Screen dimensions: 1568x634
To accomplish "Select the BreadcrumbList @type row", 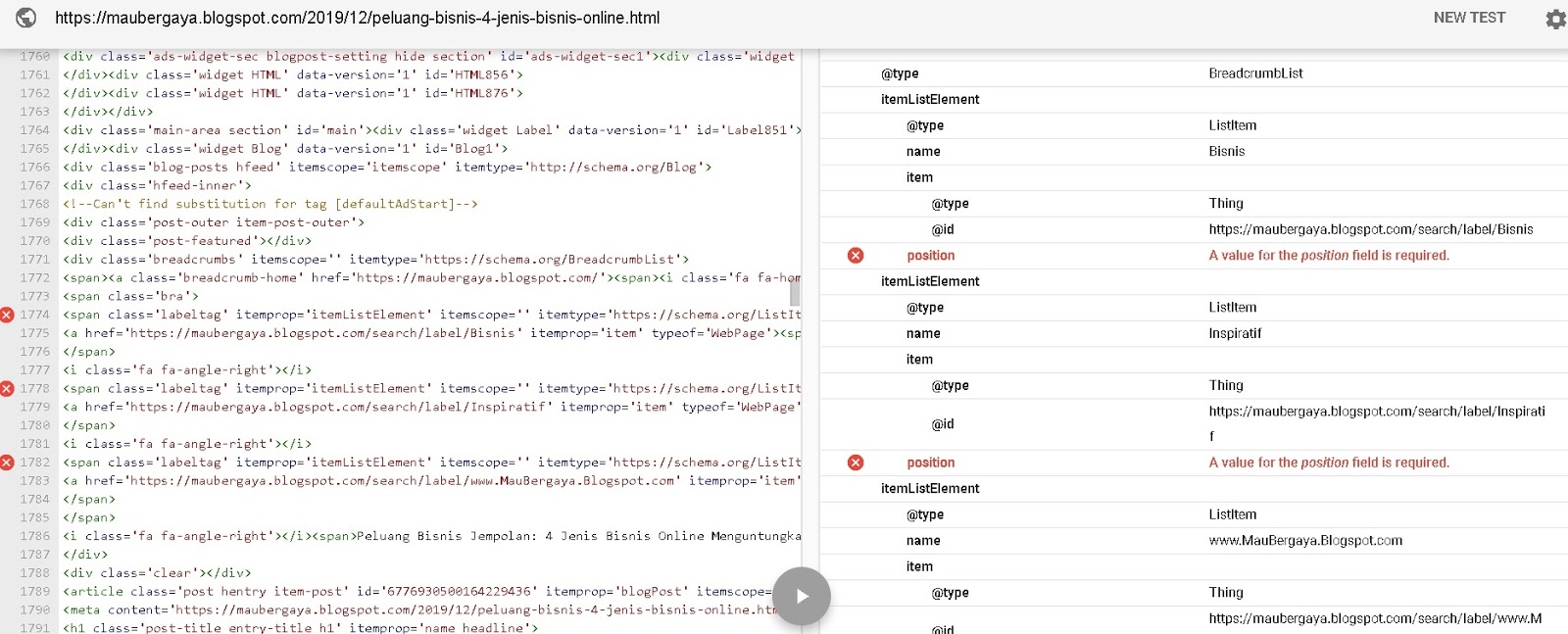I will tap(1194, 73).
